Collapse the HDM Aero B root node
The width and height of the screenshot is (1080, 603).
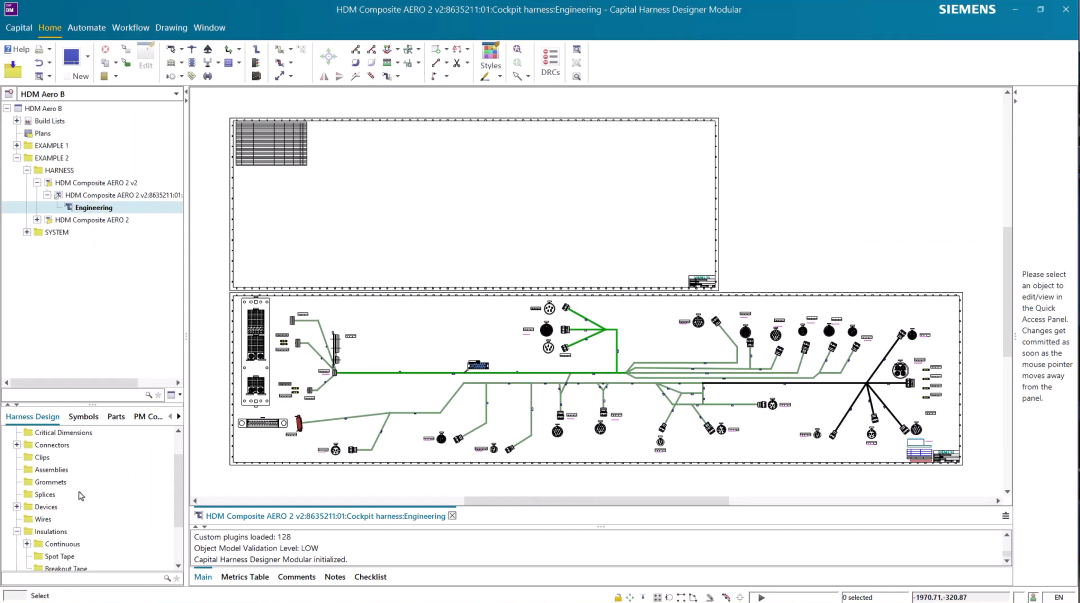click(x=7, y=108)
